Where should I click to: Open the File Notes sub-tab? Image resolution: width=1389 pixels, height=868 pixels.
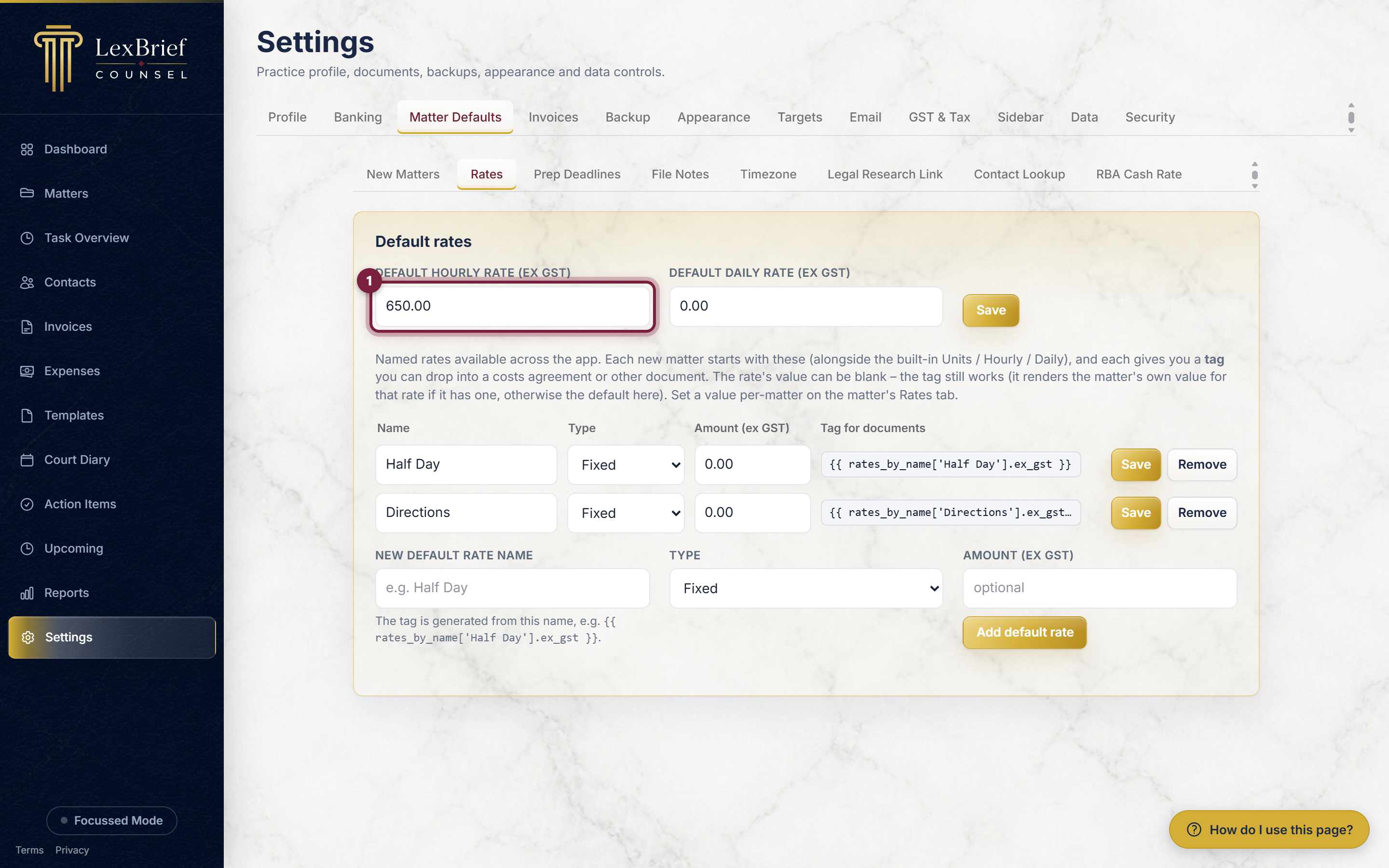pyautogui.click(x=680, y=174)
